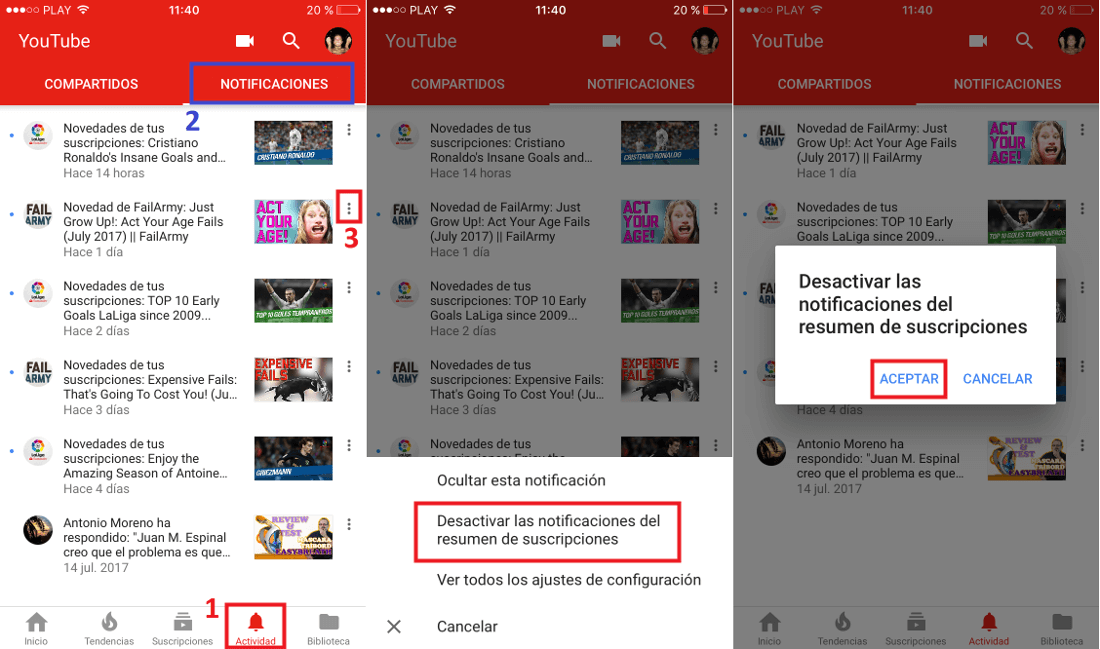Tap FailArmy logo beside Expensive Fails notification, left screen

pyautogui.click(x=38, y=373)
